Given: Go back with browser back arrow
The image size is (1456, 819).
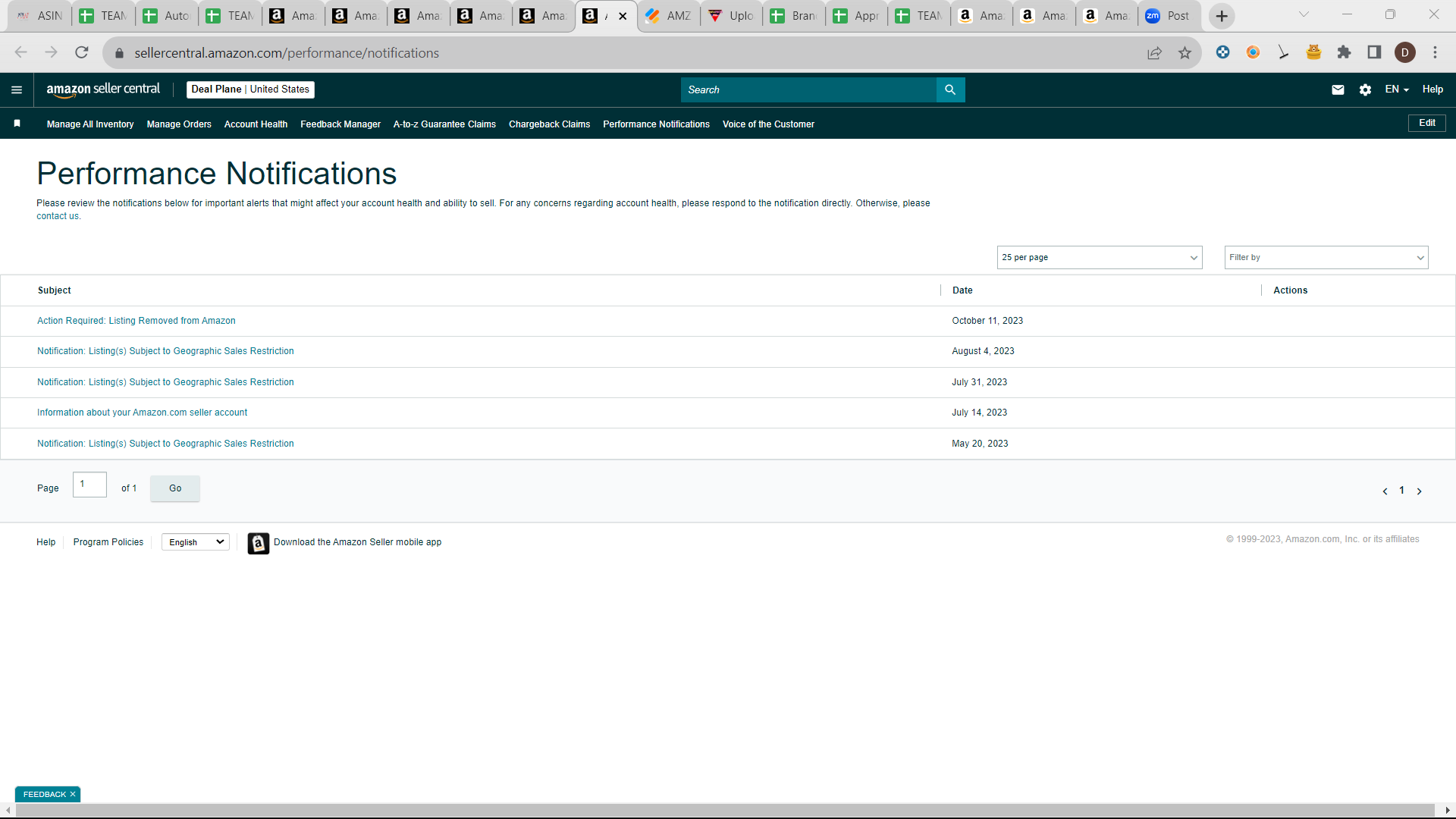Looking at the screenshot, I should click(x=20, y=52).
